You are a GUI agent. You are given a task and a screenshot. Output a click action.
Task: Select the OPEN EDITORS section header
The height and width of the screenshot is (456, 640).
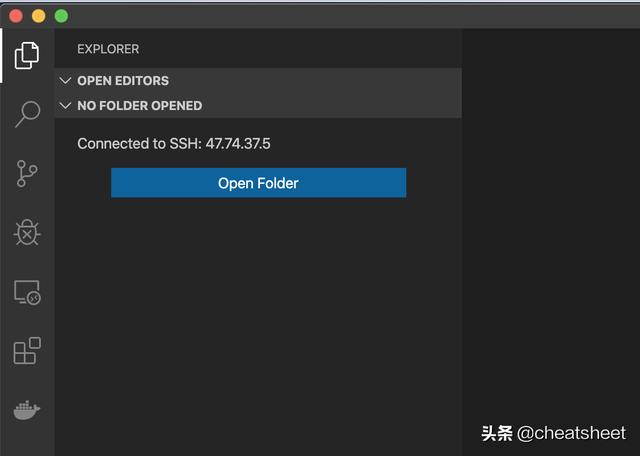[258, 80]
